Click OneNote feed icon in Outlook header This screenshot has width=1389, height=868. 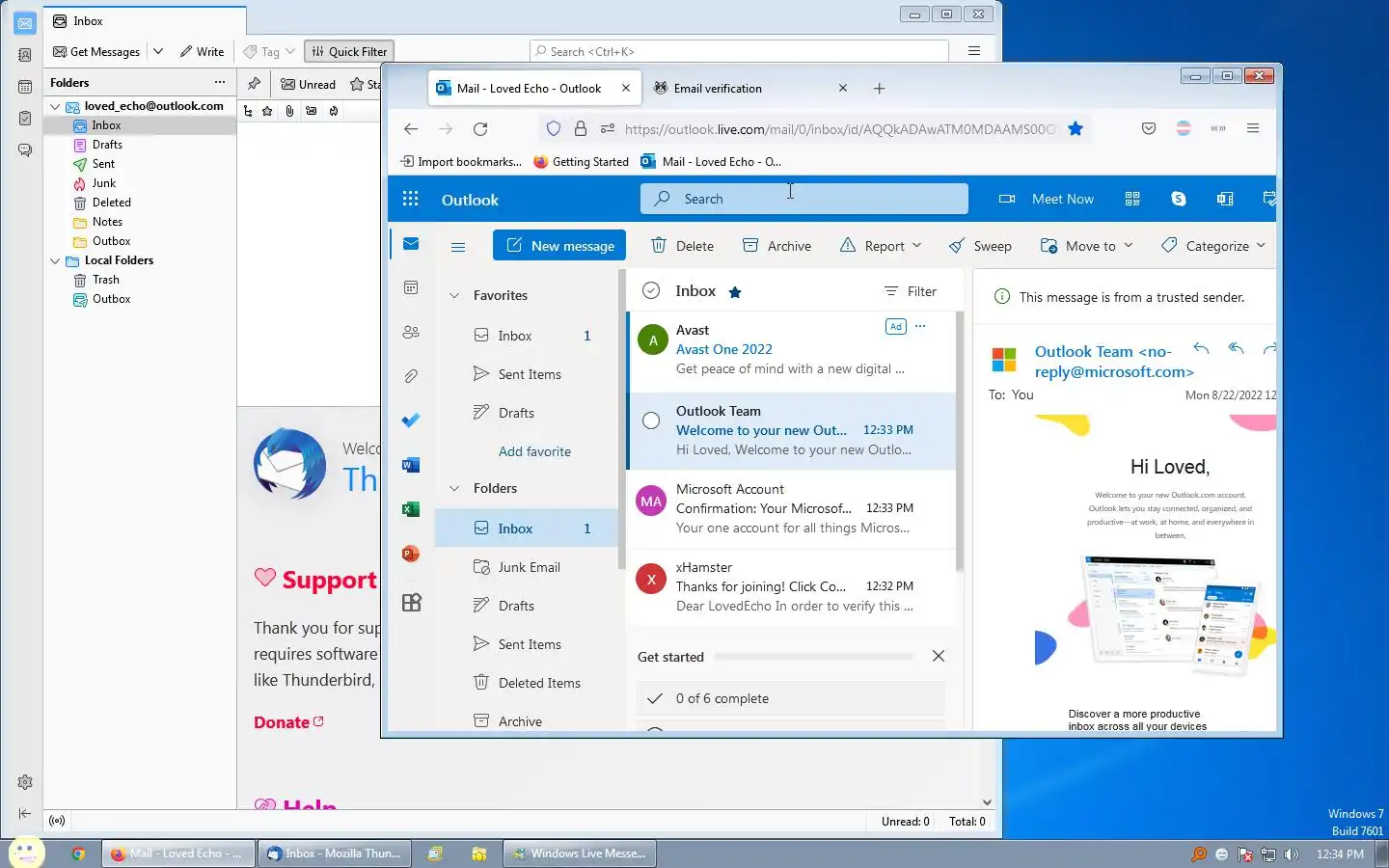point(1225,199)
